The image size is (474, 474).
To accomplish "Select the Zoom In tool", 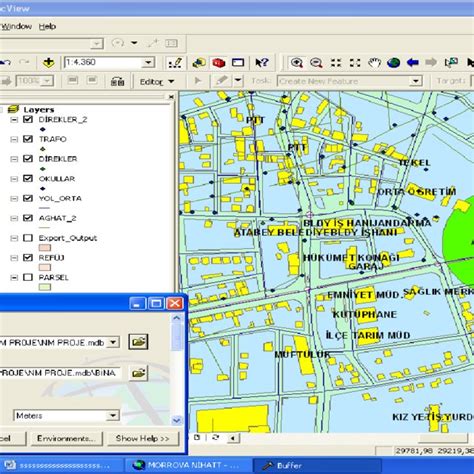I will point(296,62).
